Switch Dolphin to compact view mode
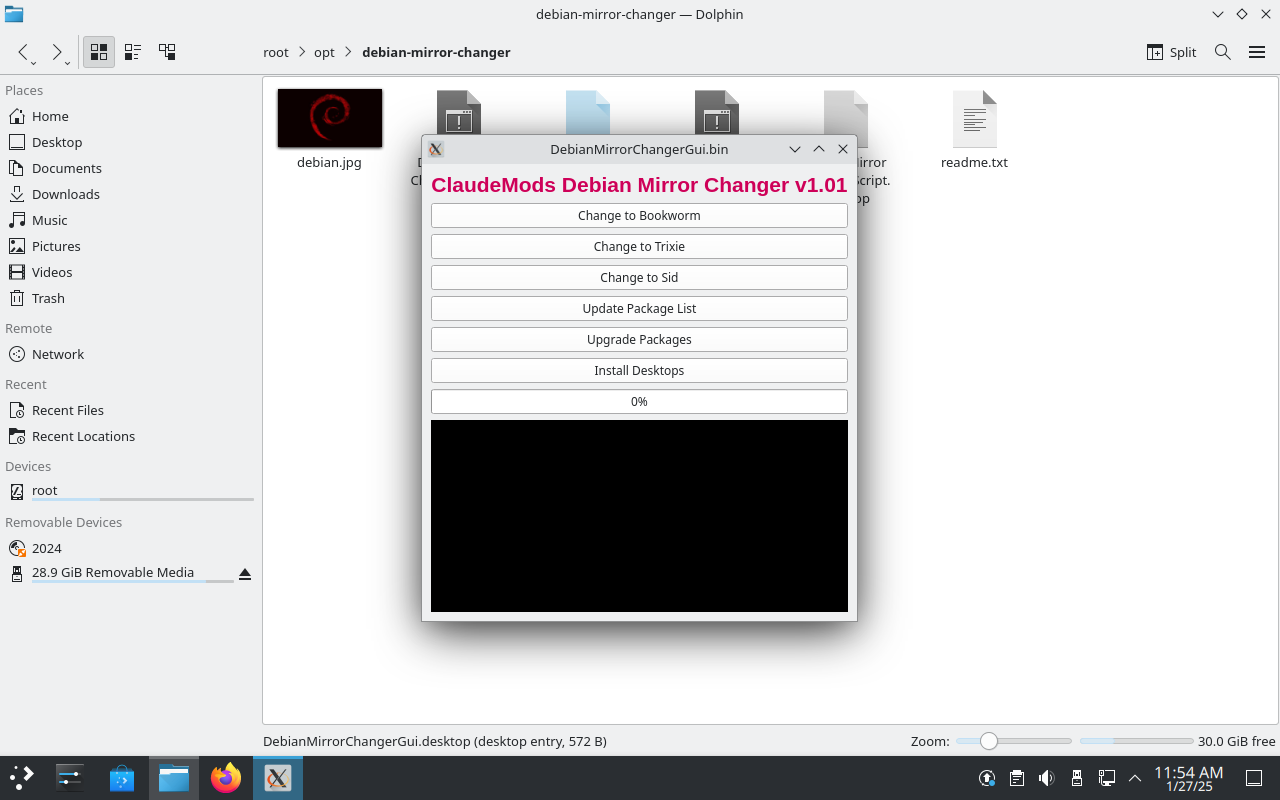Screen dimensions: 1280x800 point(133,52)
